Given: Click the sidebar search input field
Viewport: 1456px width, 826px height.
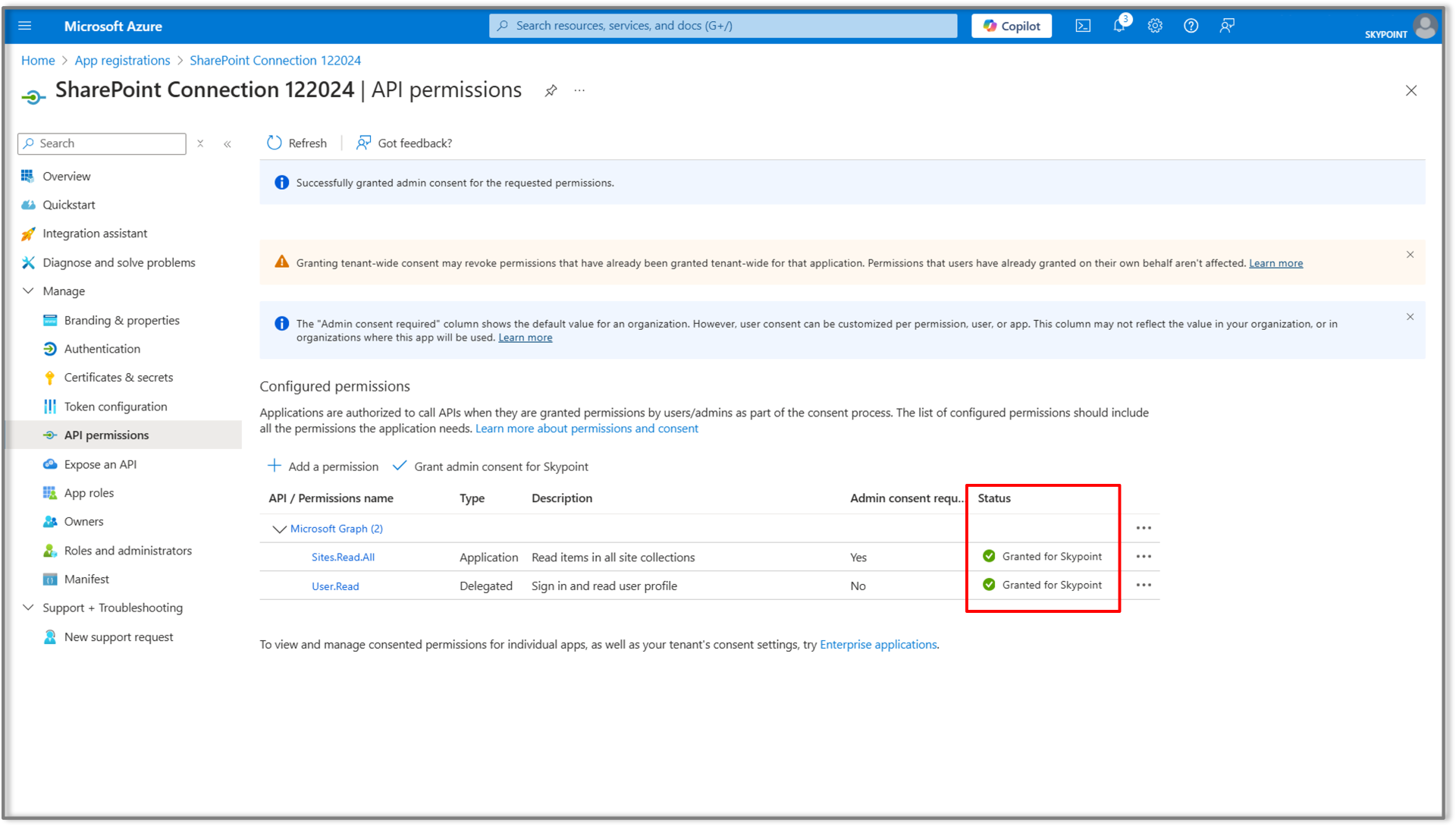Looking at the screenshot, I should coord(101,143).
